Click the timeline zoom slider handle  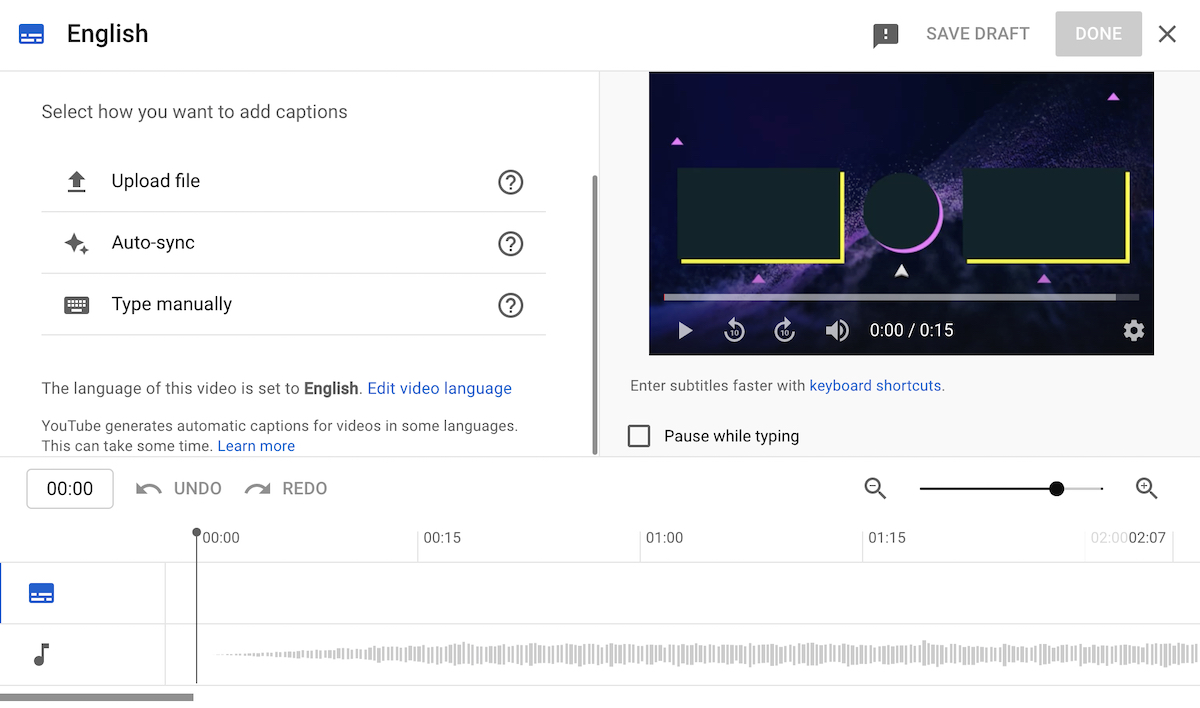[x=1056, y=488]
